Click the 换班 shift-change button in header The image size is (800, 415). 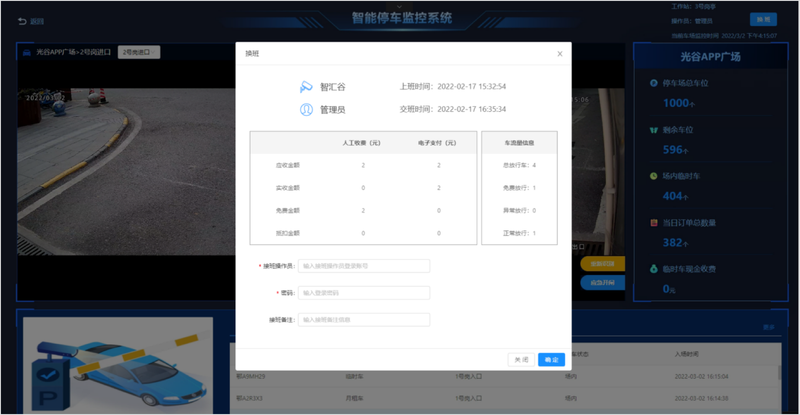pos(763,19)
